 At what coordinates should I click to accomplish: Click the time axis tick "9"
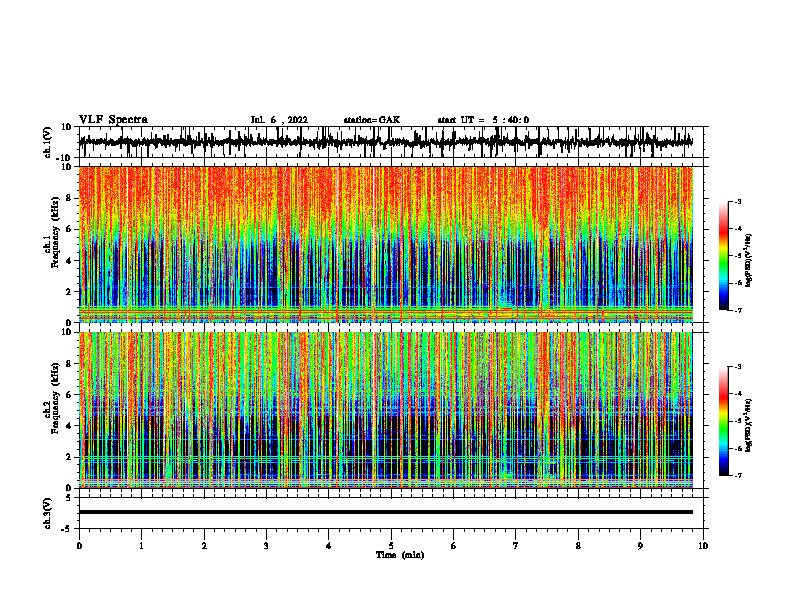point(640,546)
